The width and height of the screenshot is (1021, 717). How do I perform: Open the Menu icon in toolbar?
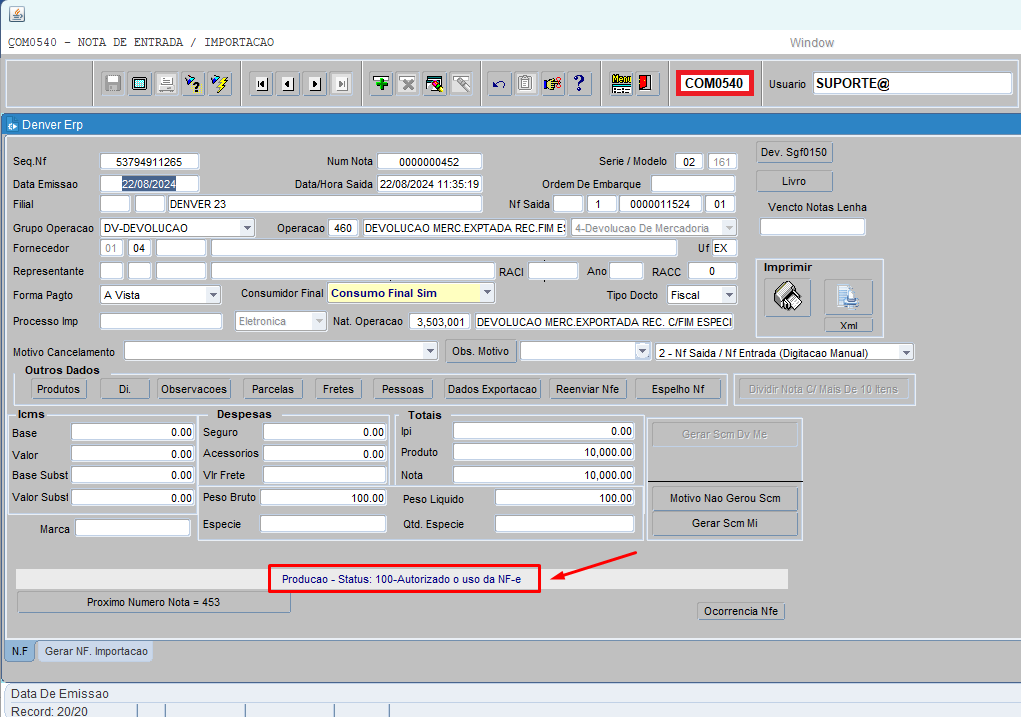click(621, 83)
